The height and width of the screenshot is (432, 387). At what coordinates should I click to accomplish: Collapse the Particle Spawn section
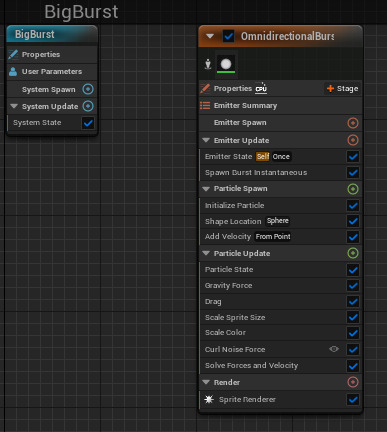pyautogui.click(x=206, y=189)
